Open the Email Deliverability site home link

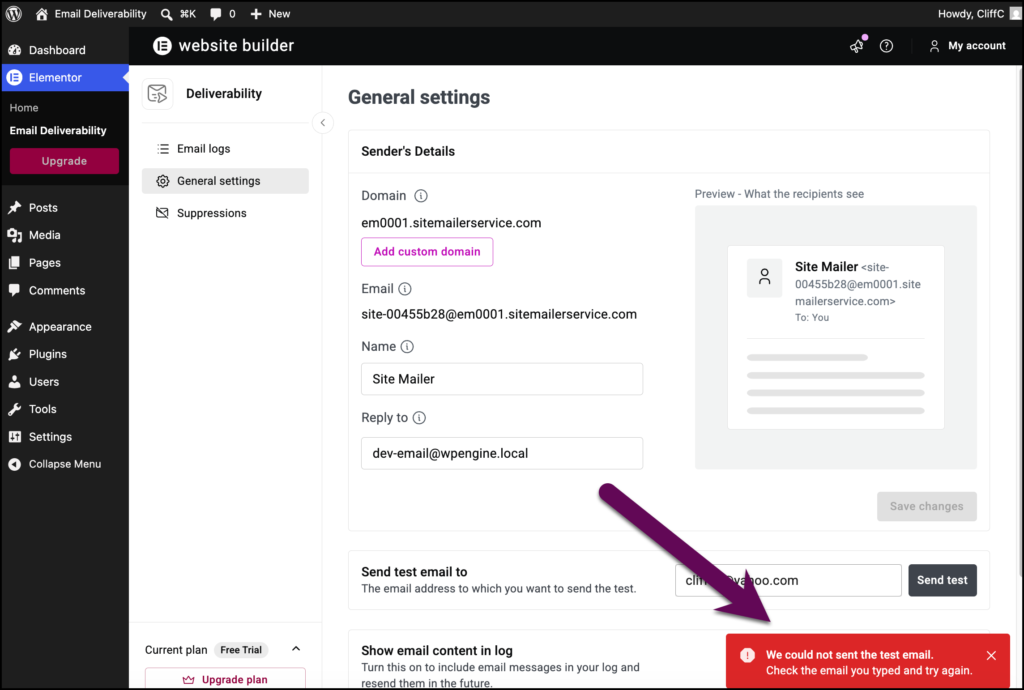(x=91, y=14)
